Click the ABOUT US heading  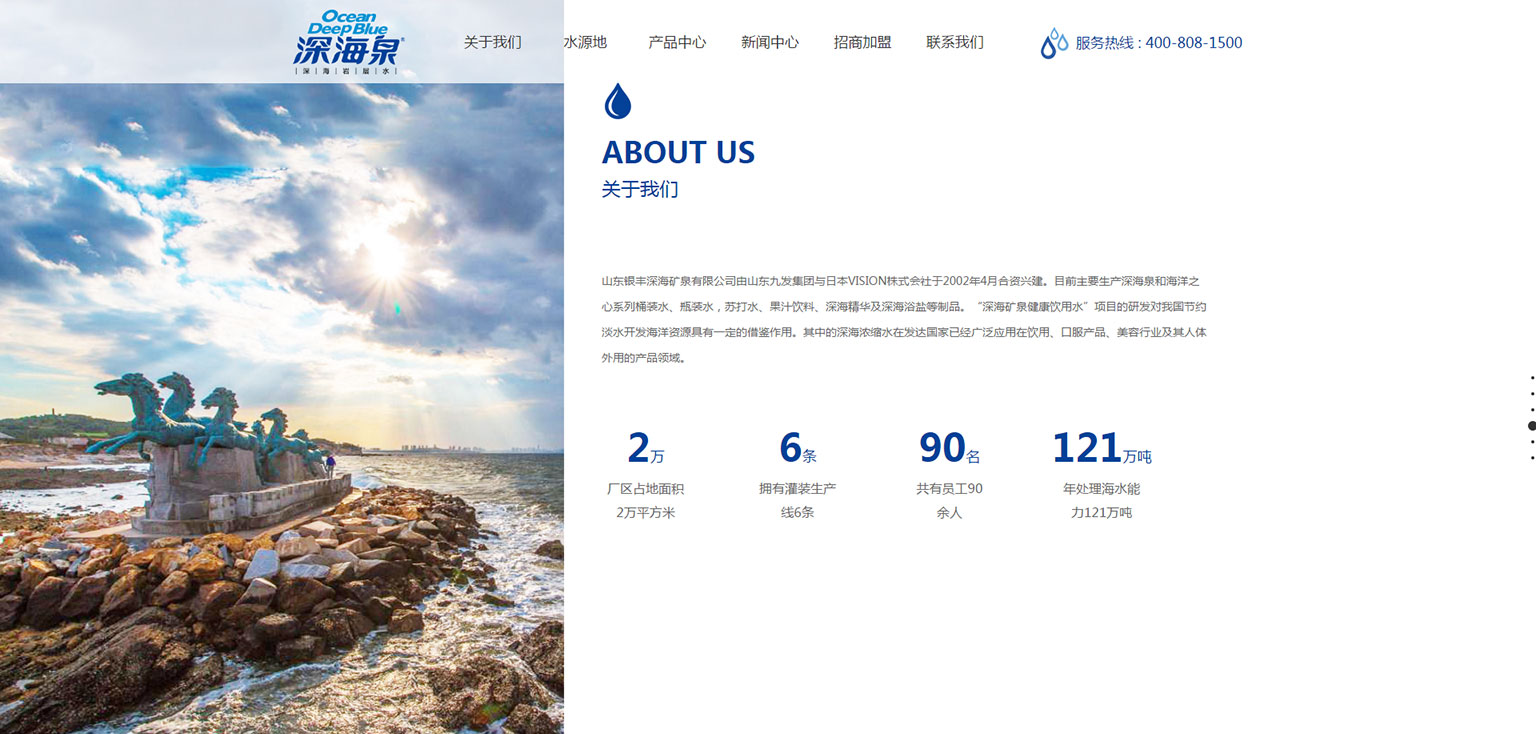[x=678, y=152]
